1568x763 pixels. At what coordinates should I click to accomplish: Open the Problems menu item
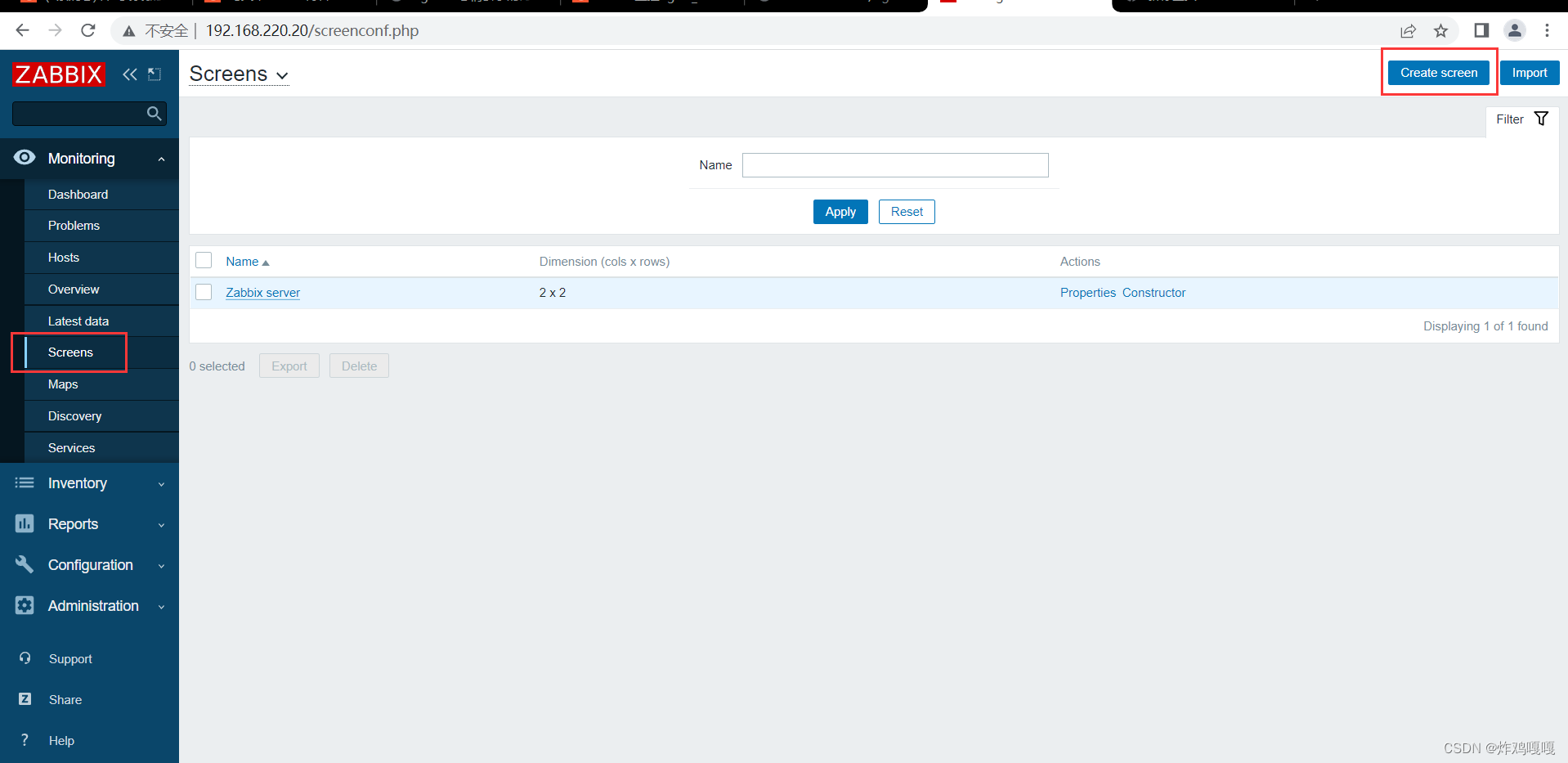[x=74, y=225]
